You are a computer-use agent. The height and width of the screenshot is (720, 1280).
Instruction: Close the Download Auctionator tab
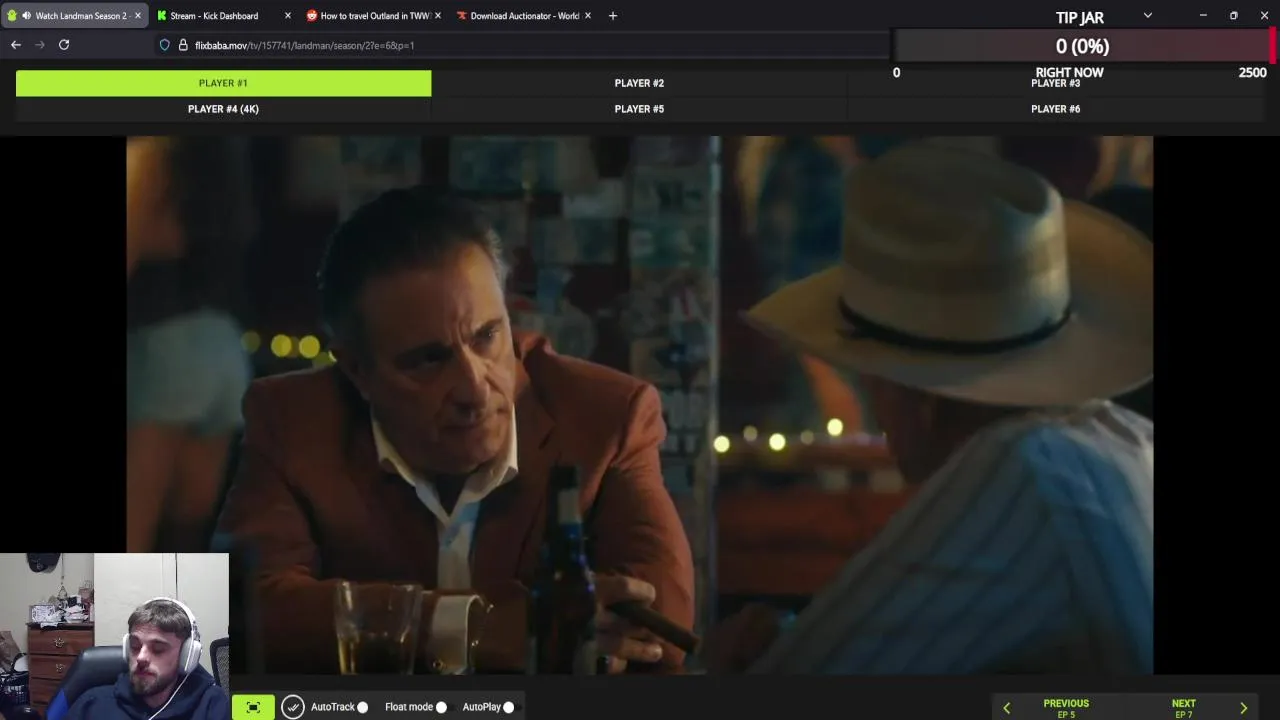pos(588,16)
